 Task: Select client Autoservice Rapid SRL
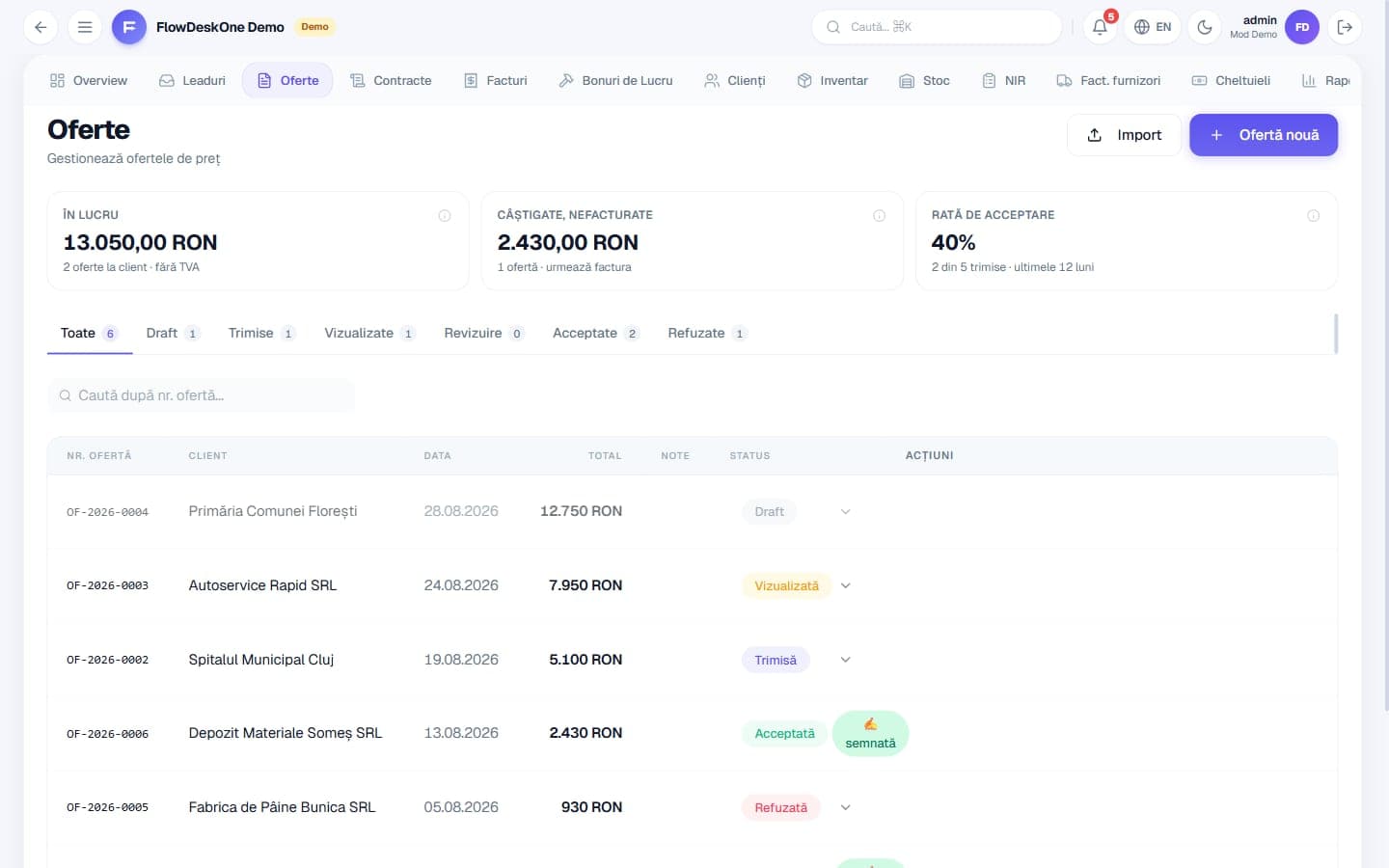tap(262, 585)
